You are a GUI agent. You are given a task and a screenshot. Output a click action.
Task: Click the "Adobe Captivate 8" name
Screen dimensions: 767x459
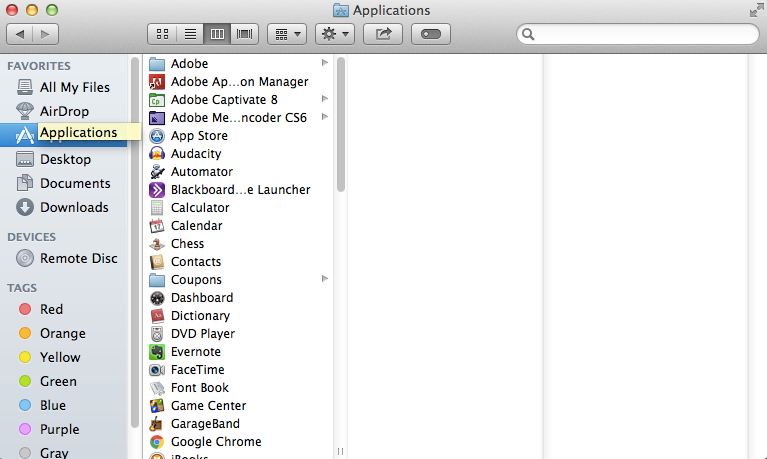[224, 100]
